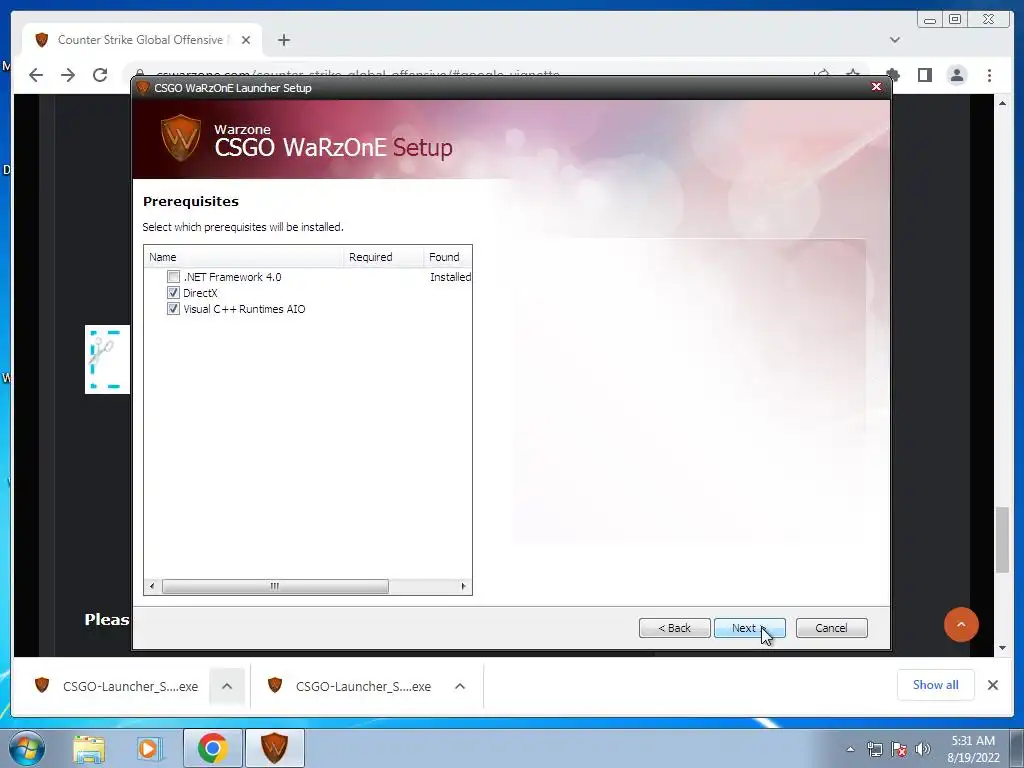Image resolution: width=1024 pixels, height=768 pixels.
Task: Open Chrome profile avatar
Action: coord(957,75)
